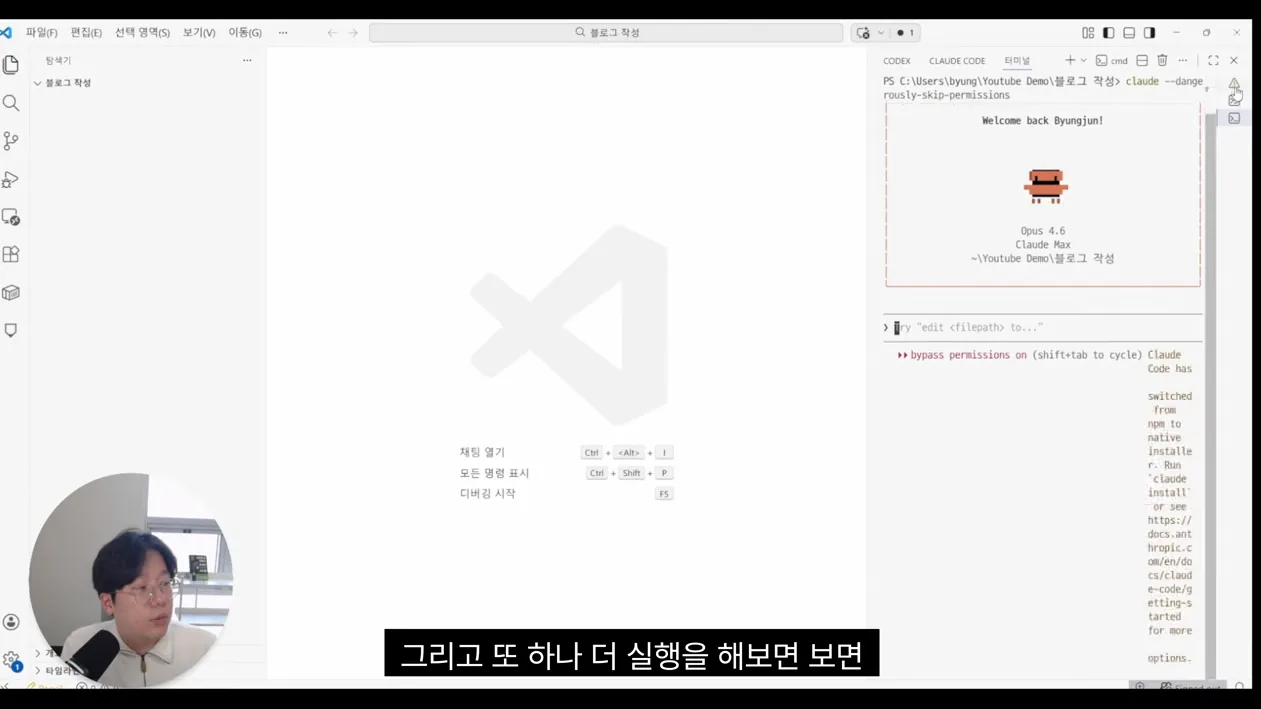Image resolution: width=1261 pixels, height=709 pixels.
Task: Click the "Welcome back Byungjun!" text
Action: tap(1042, 121)
